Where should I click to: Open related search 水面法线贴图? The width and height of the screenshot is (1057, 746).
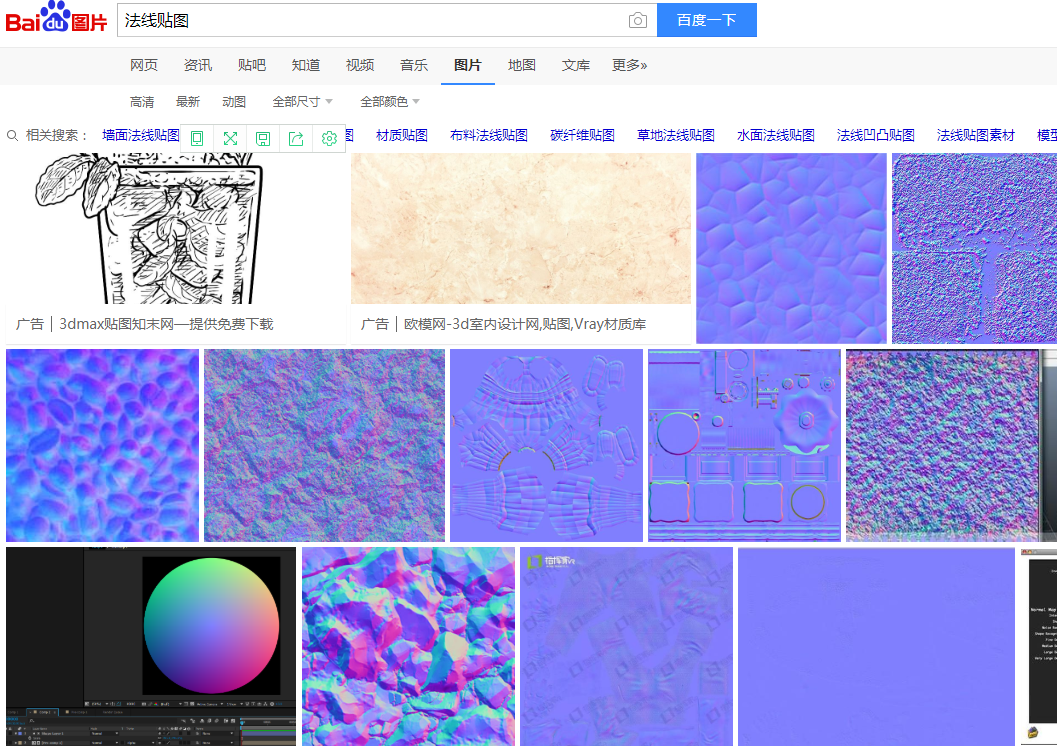tap(775, 135)
